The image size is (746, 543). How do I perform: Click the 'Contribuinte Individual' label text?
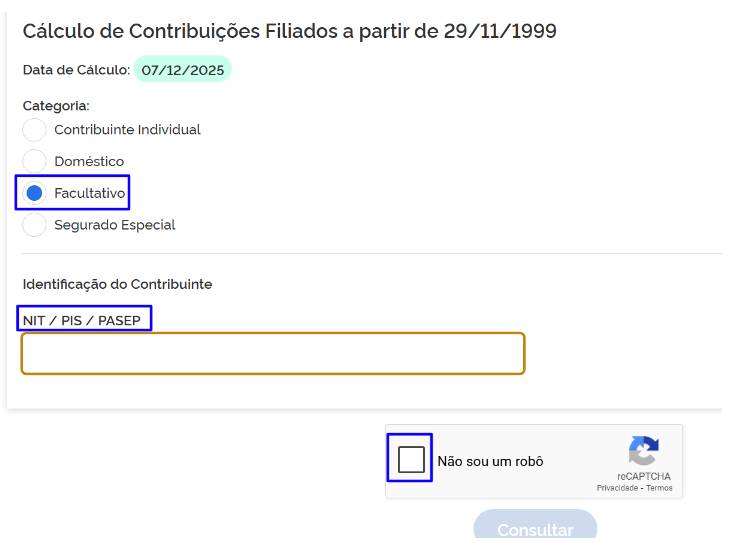click(127, 130)
